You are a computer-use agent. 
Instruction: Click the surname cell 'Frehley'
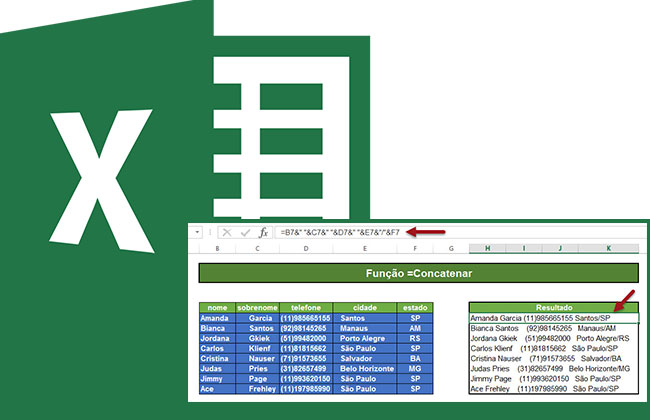(x=257, y=389)
